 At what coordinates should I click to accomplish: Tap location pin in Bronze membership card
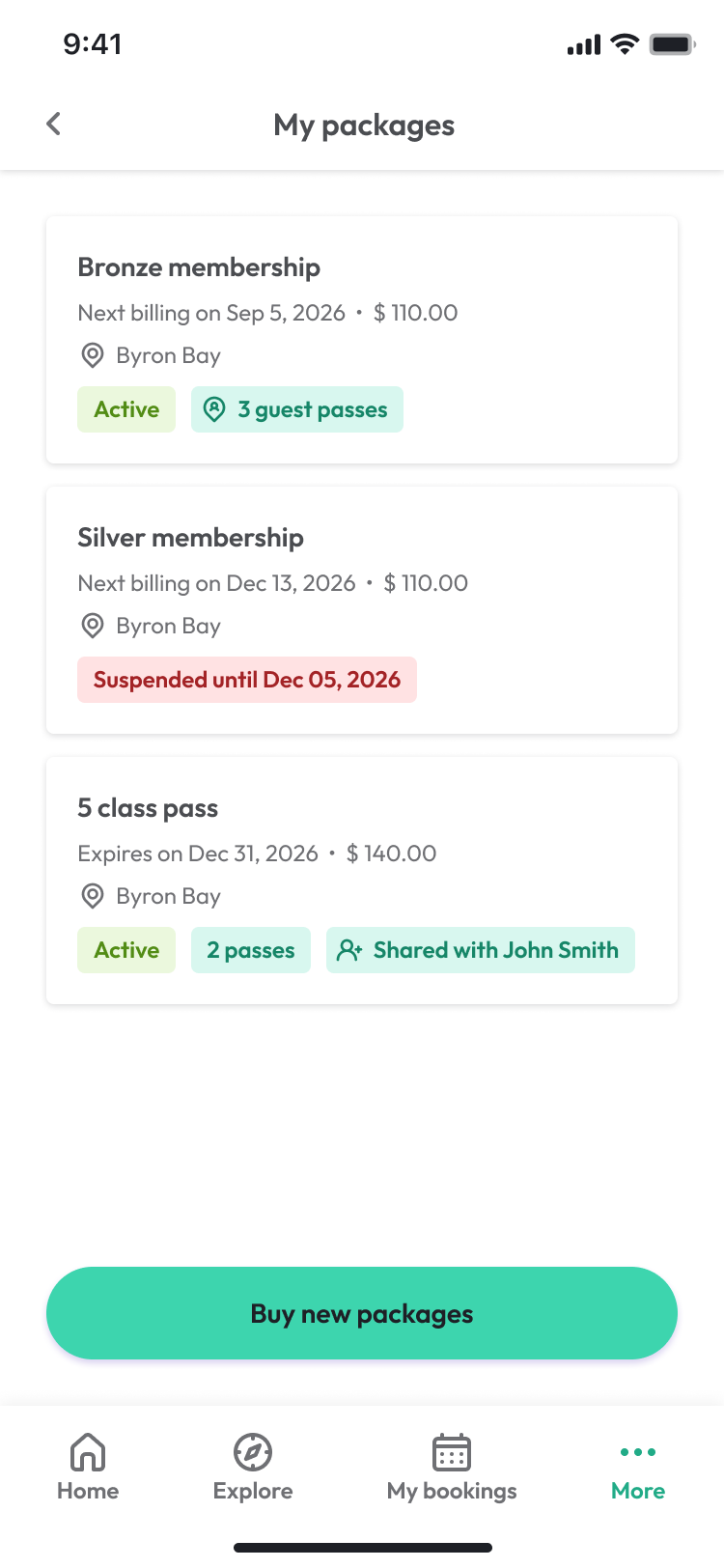coord(93,355)
